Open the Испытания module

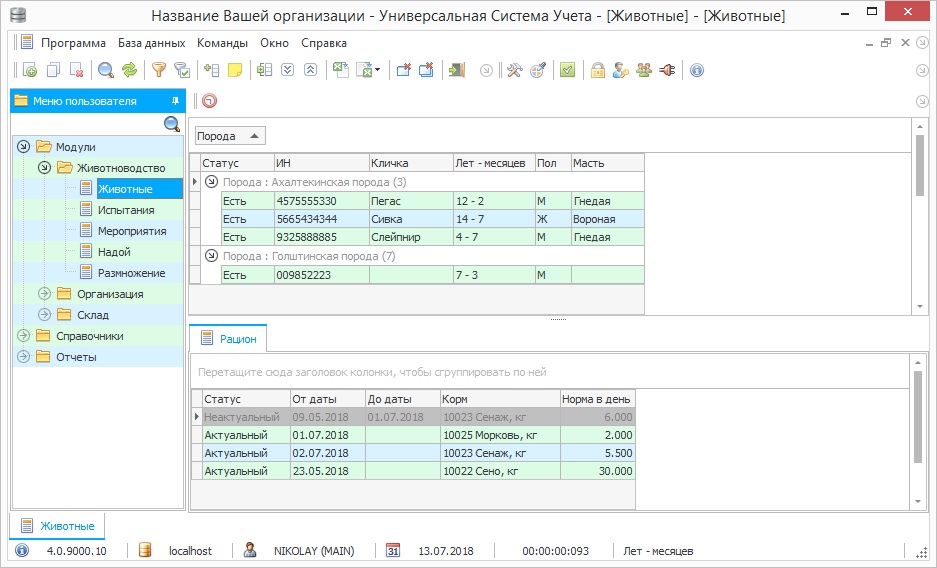[126, 210]
